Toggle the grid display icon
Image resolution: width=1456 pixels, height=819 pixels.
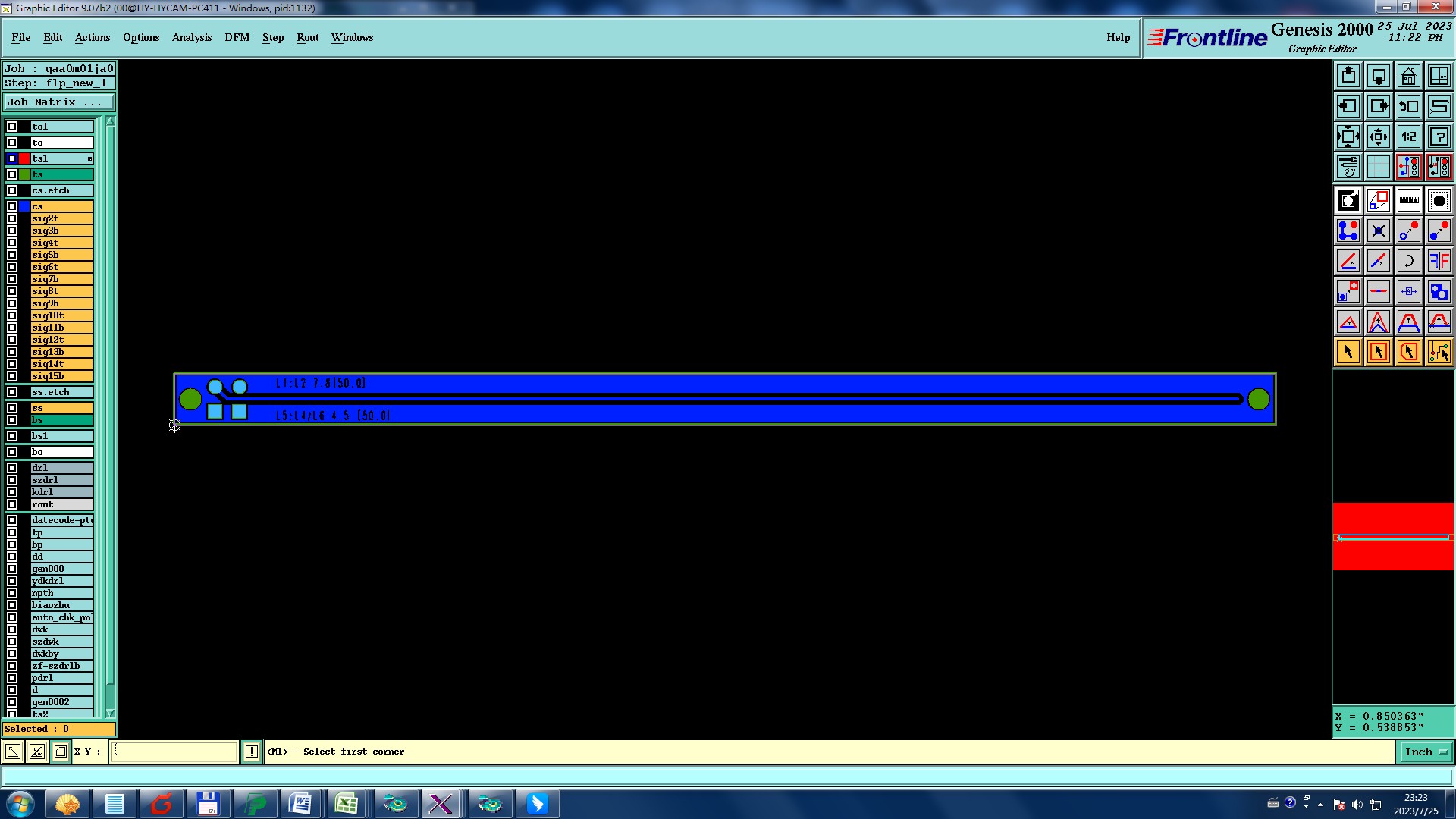(x=1378, y=167)
